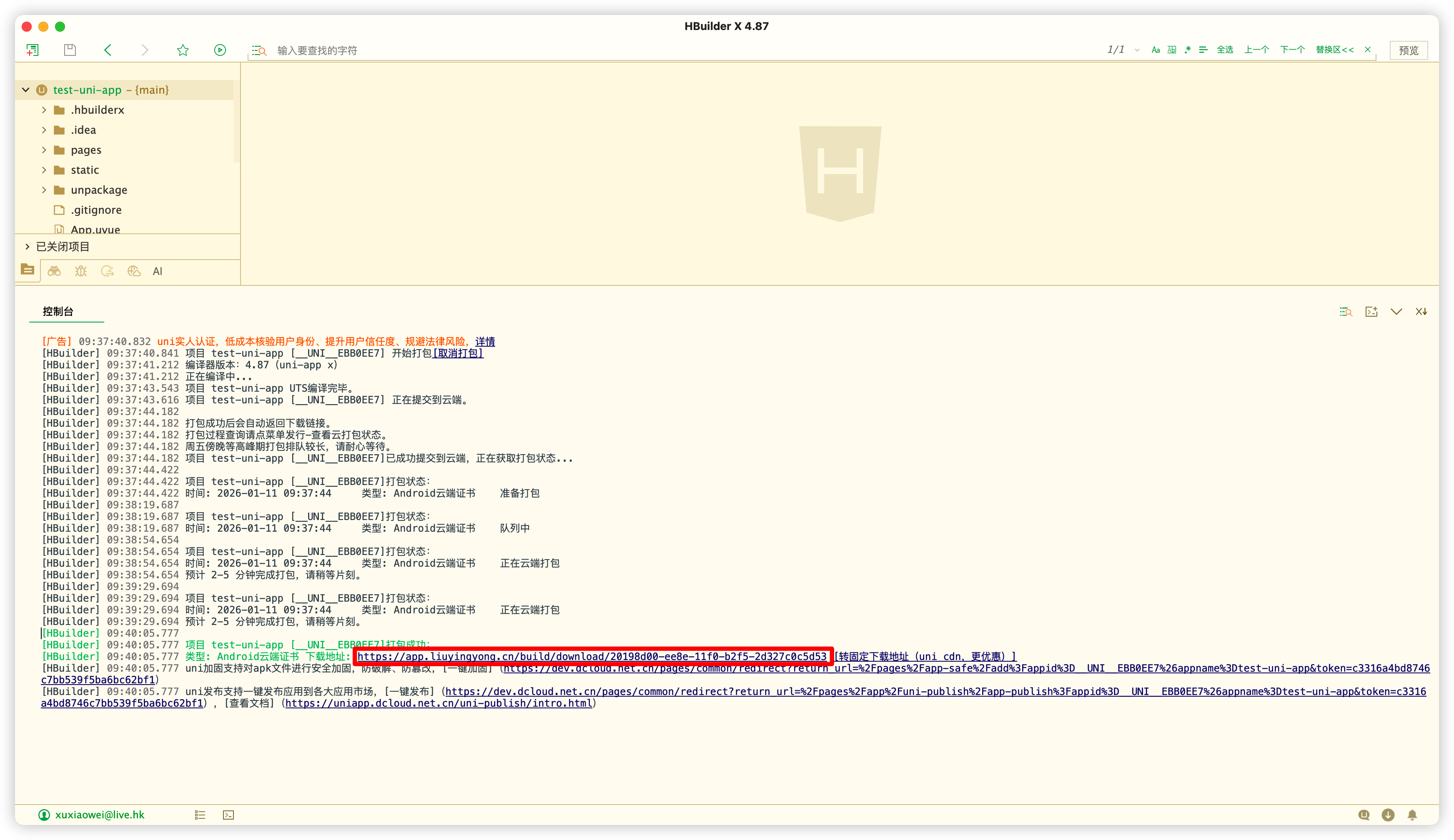Toggle whole-word match search option
The width and height of the screenshot is (1454, 840).
pos(1171,50)
